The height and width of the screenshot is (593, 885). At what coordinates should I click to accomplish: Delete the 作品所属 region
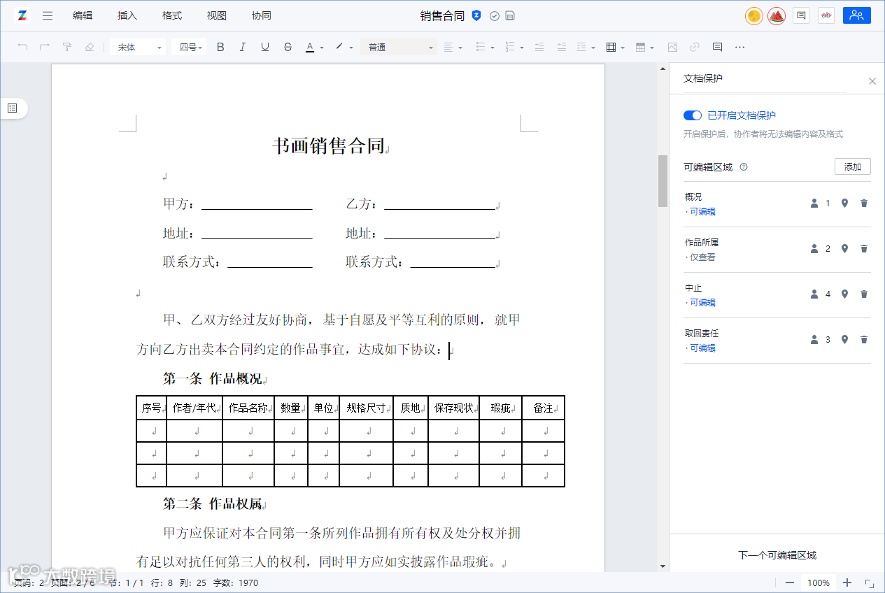pyautogui.click(x=864, y=248)
